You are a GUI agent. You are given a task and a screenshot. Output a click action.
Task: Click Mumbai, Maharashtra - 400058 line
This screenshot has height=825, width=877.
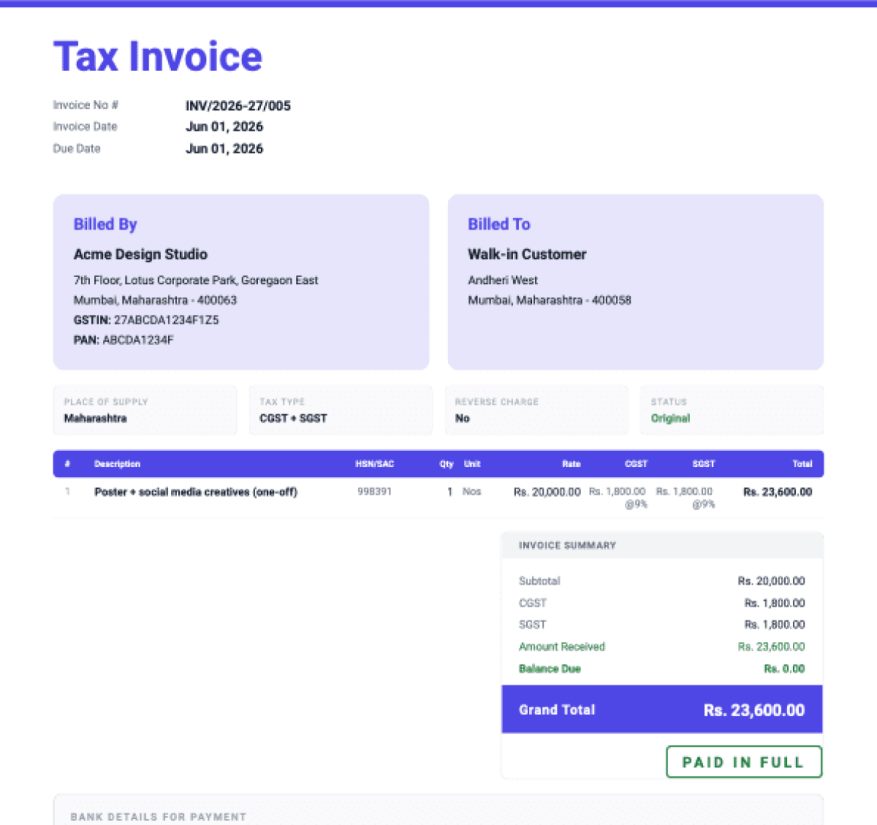click(549, 300)
